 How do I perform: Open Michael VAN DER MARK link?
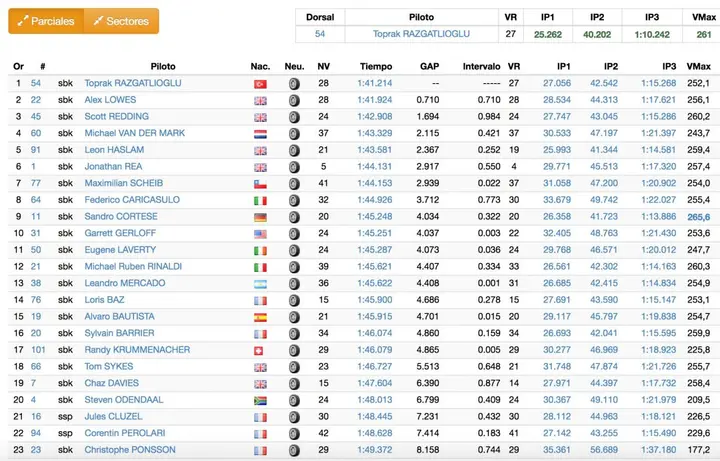135,133
